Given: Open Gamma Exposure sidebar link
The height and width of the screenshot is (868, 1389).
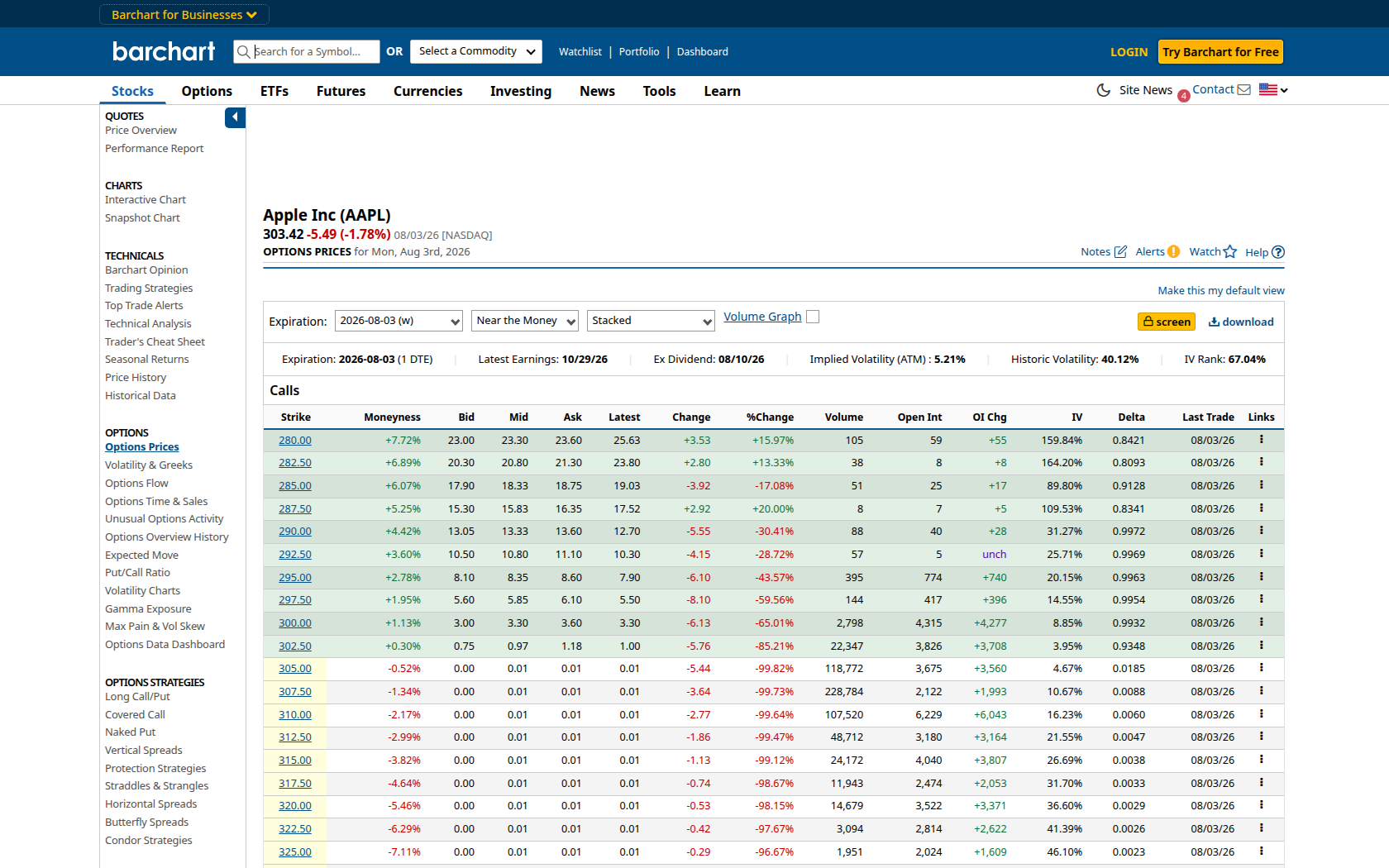Looking at the screenshot, I should (x=148, y=609).
